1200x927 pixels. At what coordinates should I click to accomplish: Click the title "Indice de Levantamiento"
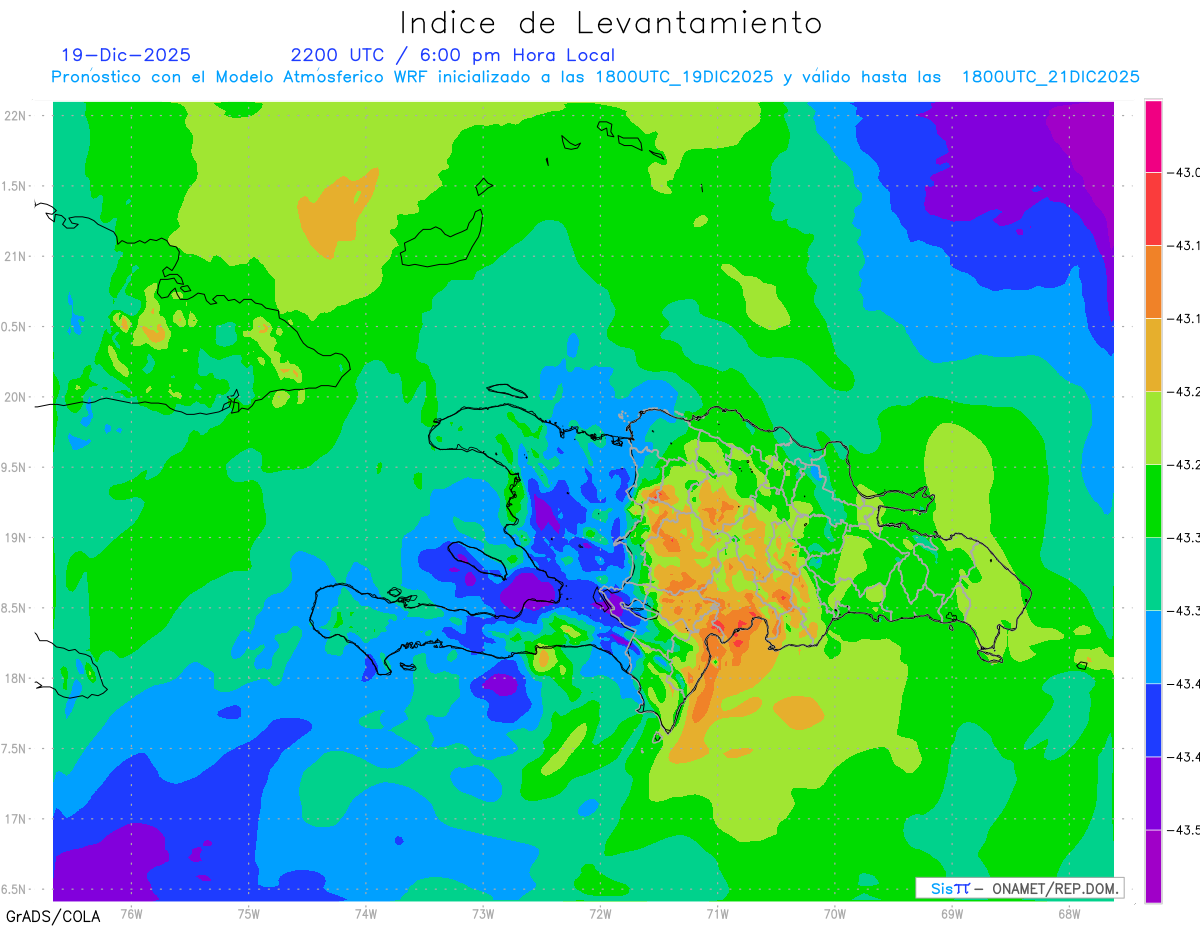[x=610, y=22]
